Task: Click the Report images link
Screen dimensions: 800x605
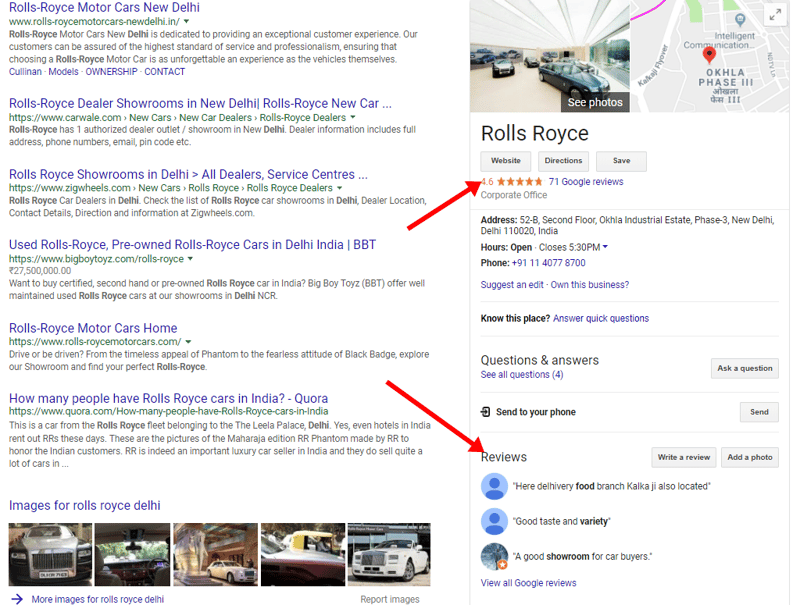Action: 390,599
